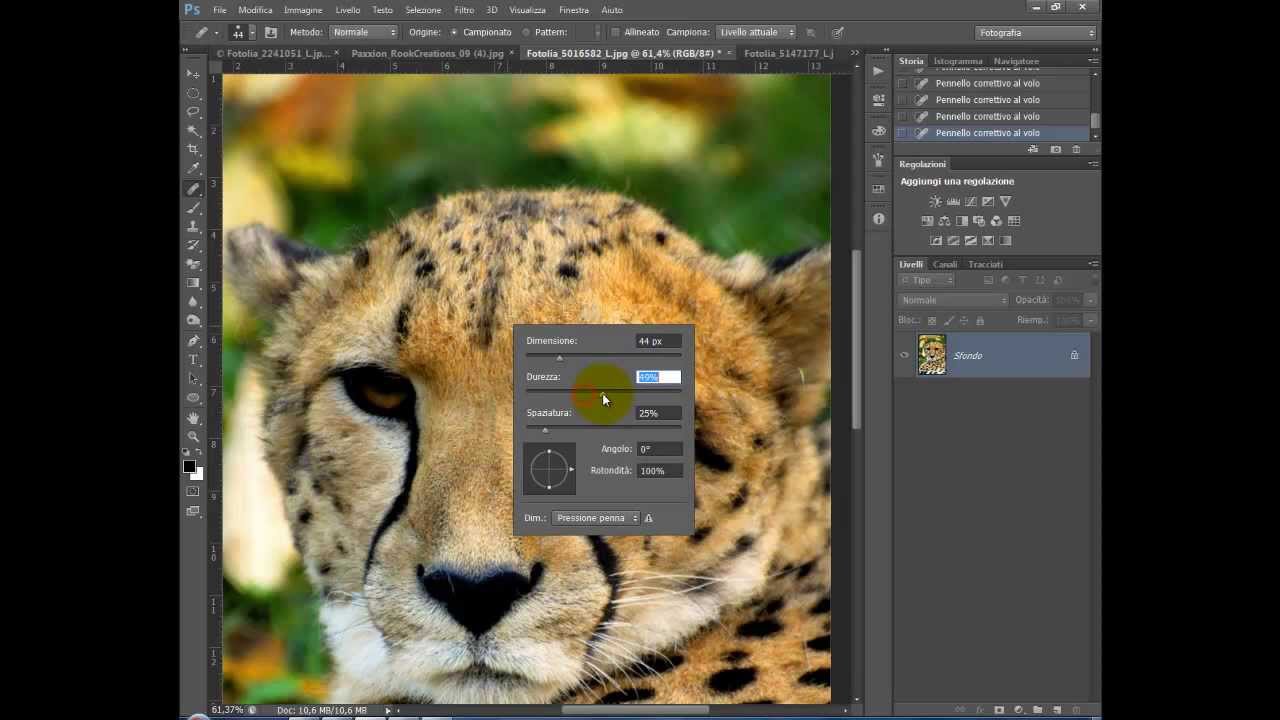1280x720 pixels.
Task: Click the Durezza percentage input field
Action: click(659, 377)
